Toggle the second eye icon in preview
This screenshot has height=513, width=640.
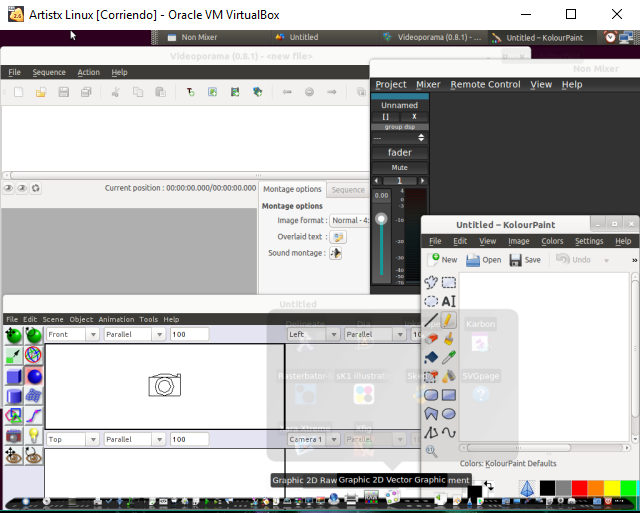click(22, 187)
